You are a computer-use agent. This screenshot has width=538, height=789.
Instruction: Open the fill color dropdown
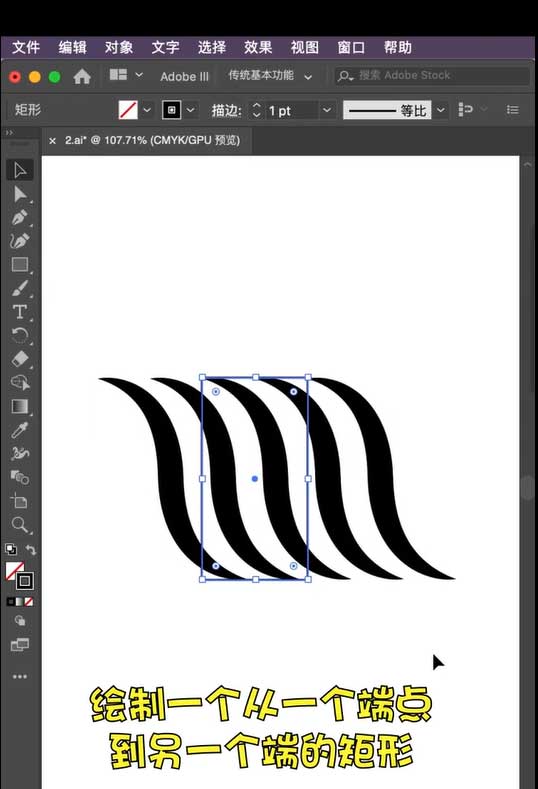pyautogui.click(x=147, y=110)
